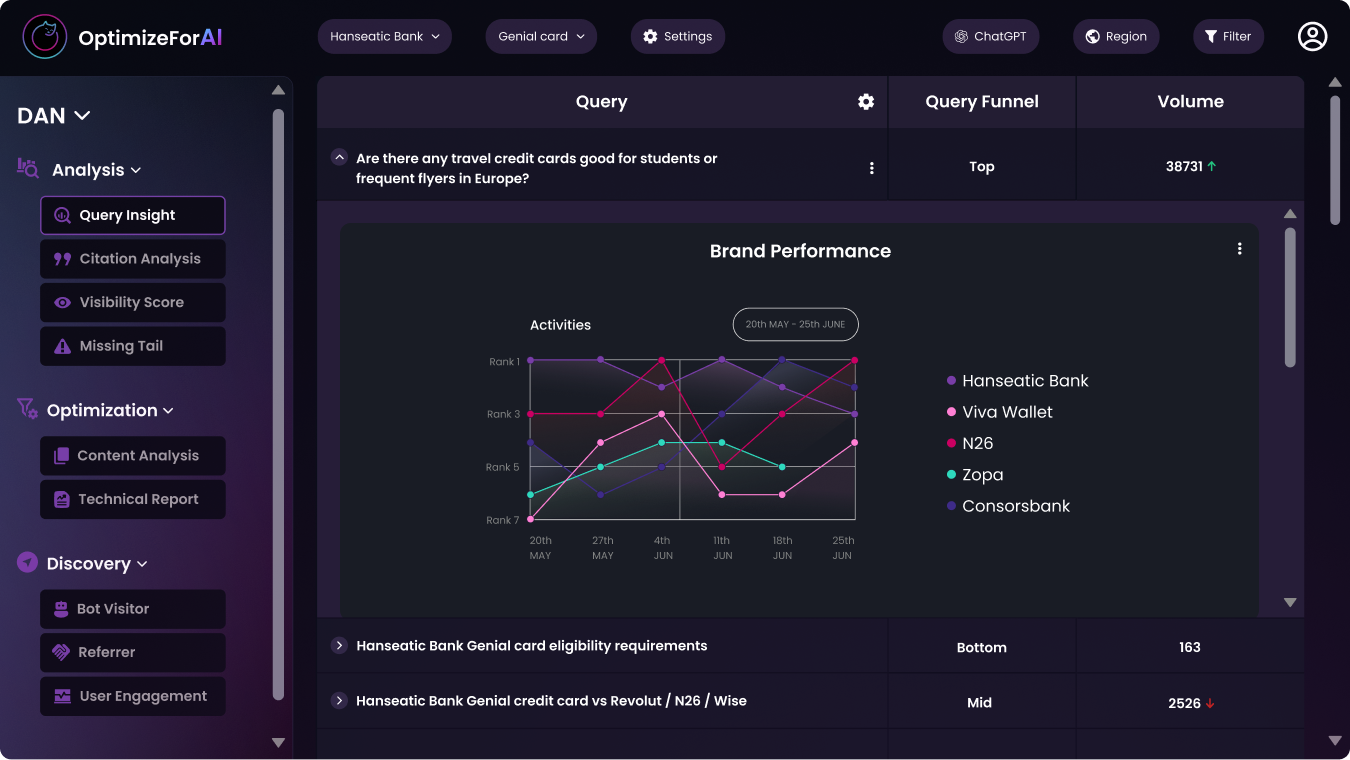Open the Citation Analysis page
The image size is (1350, 760).
(133, 259)
